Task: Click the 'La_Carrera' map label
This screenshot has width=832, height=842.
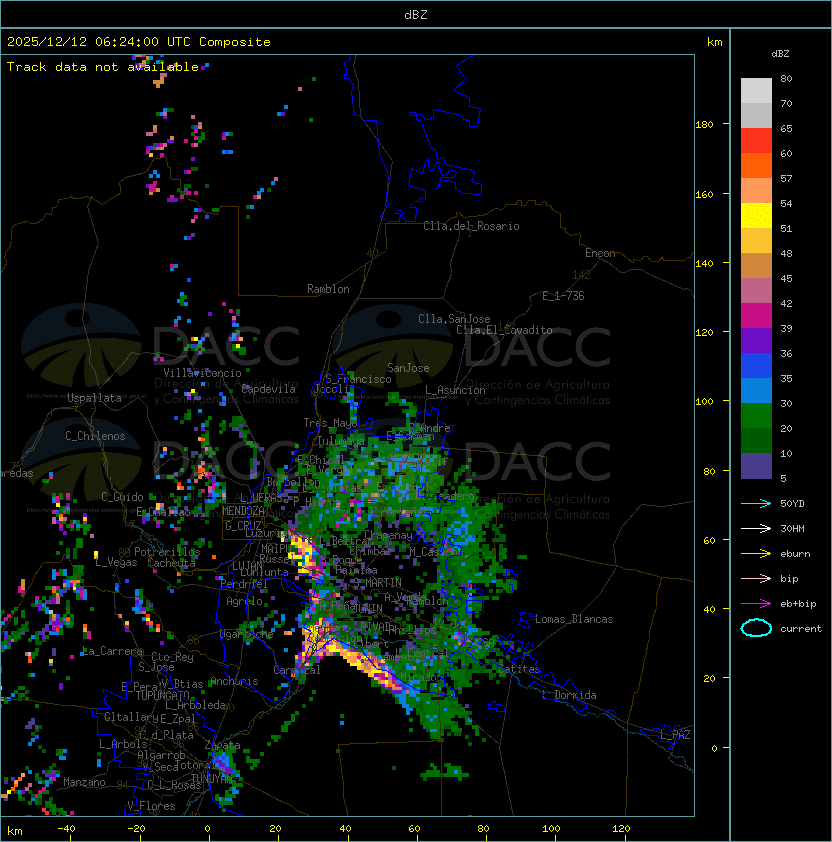Action: click(x=112, y=651)
